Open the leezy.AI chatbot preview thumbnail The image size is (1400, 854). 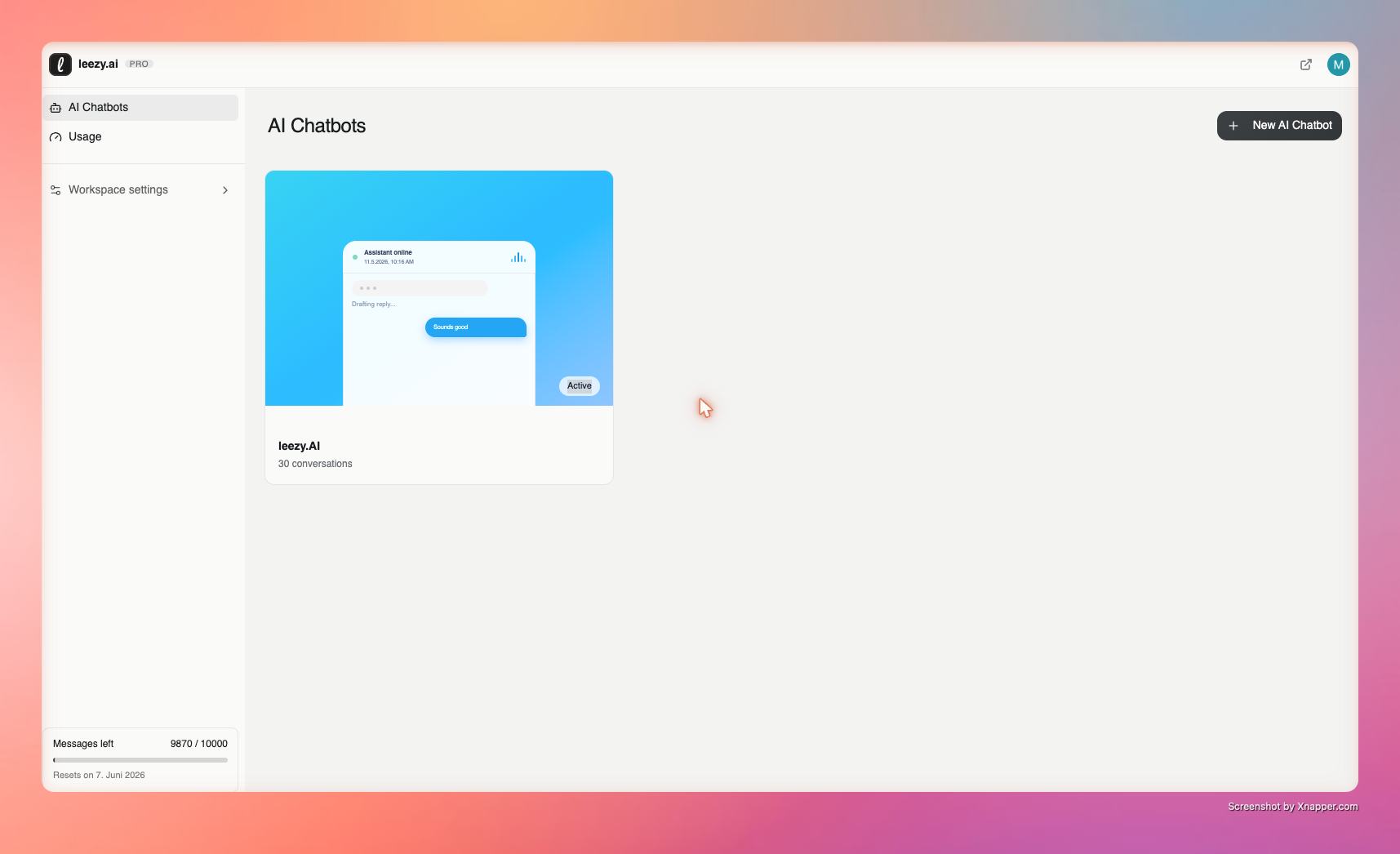tap(439, 288)
